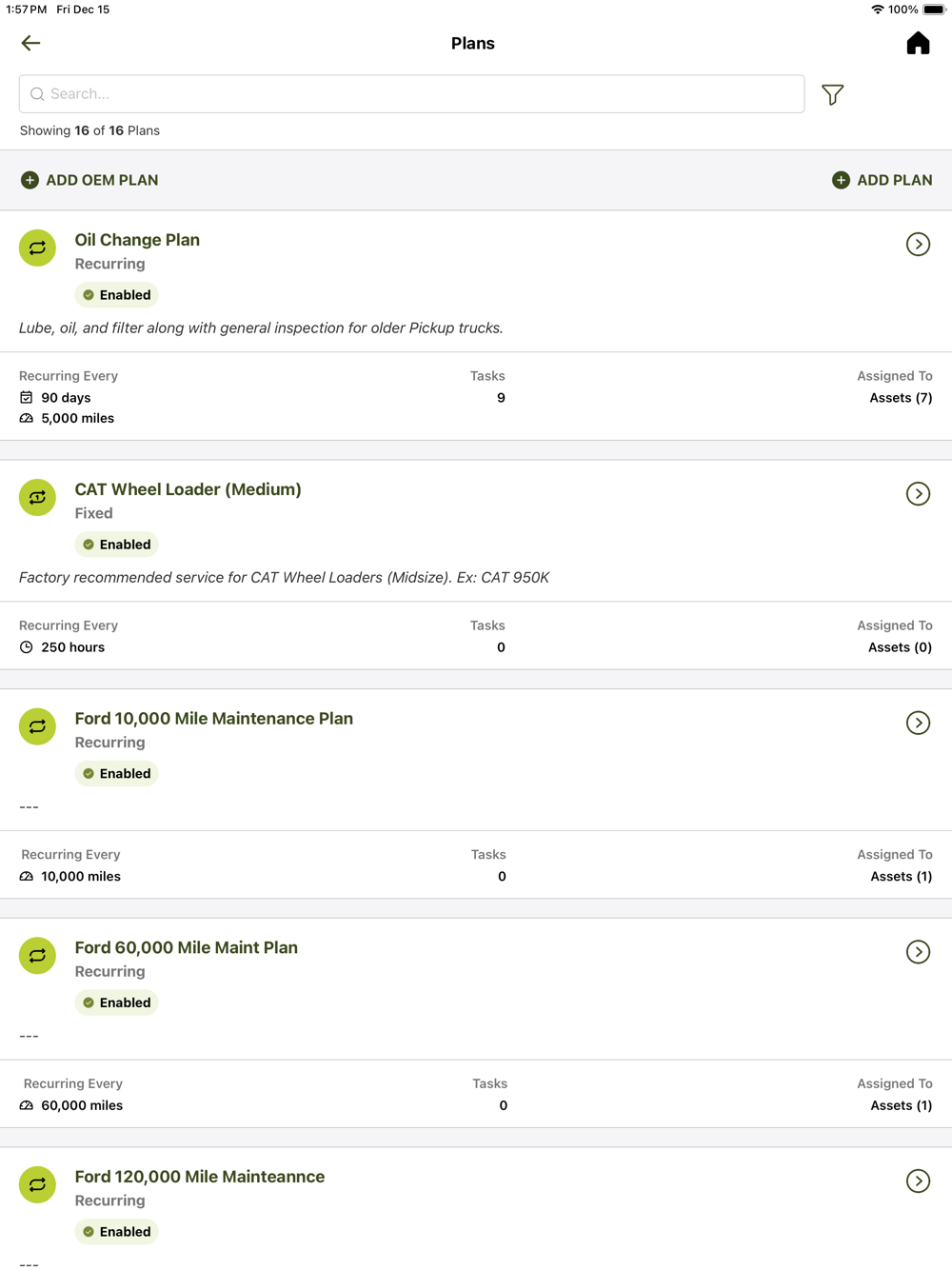Expand Ford 10,000 Mile plan chevron
The image size is (952, 1270).
(x=918, y=724)
